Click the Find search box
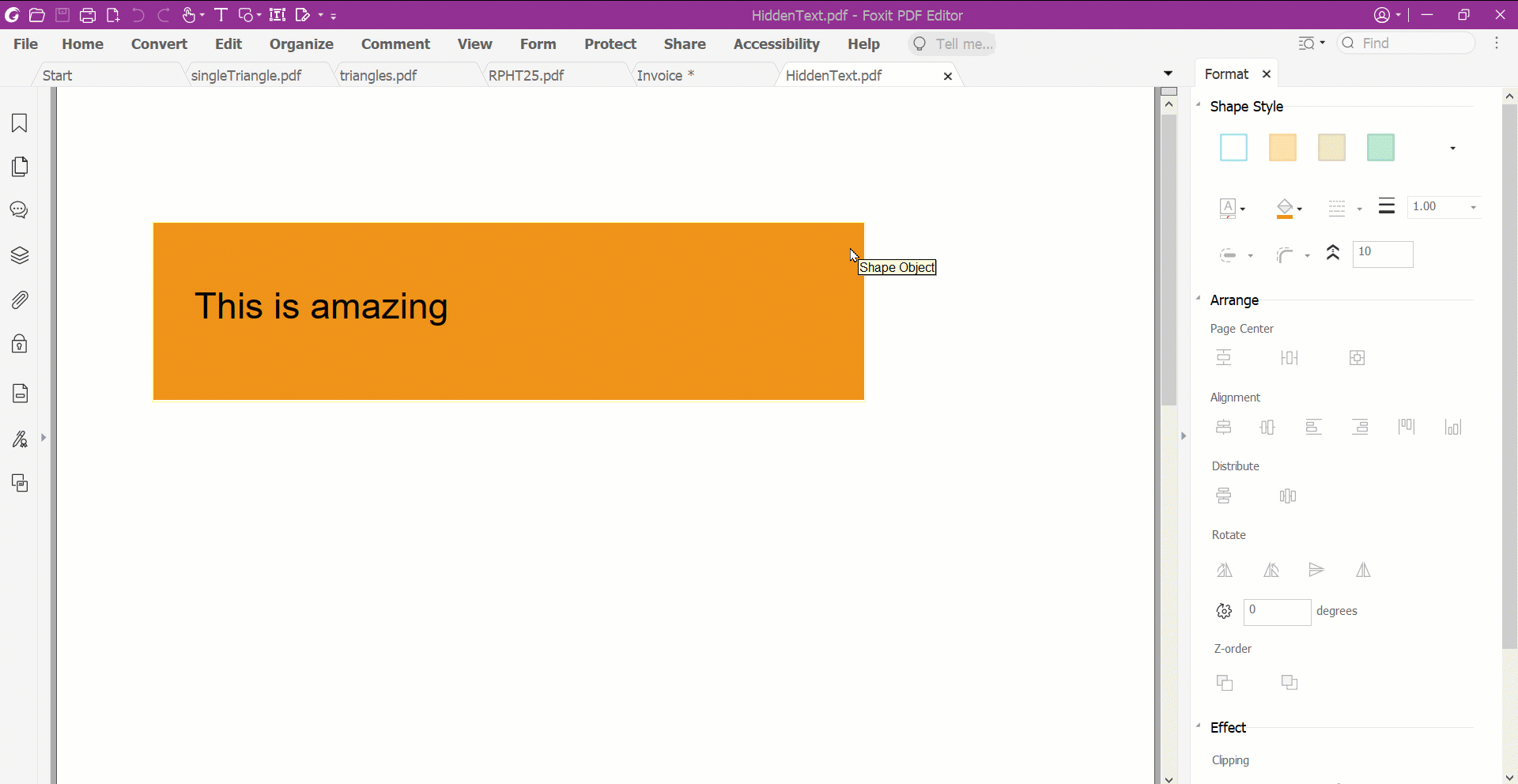Screen dimensions: 1518x784 (1407, 43)
